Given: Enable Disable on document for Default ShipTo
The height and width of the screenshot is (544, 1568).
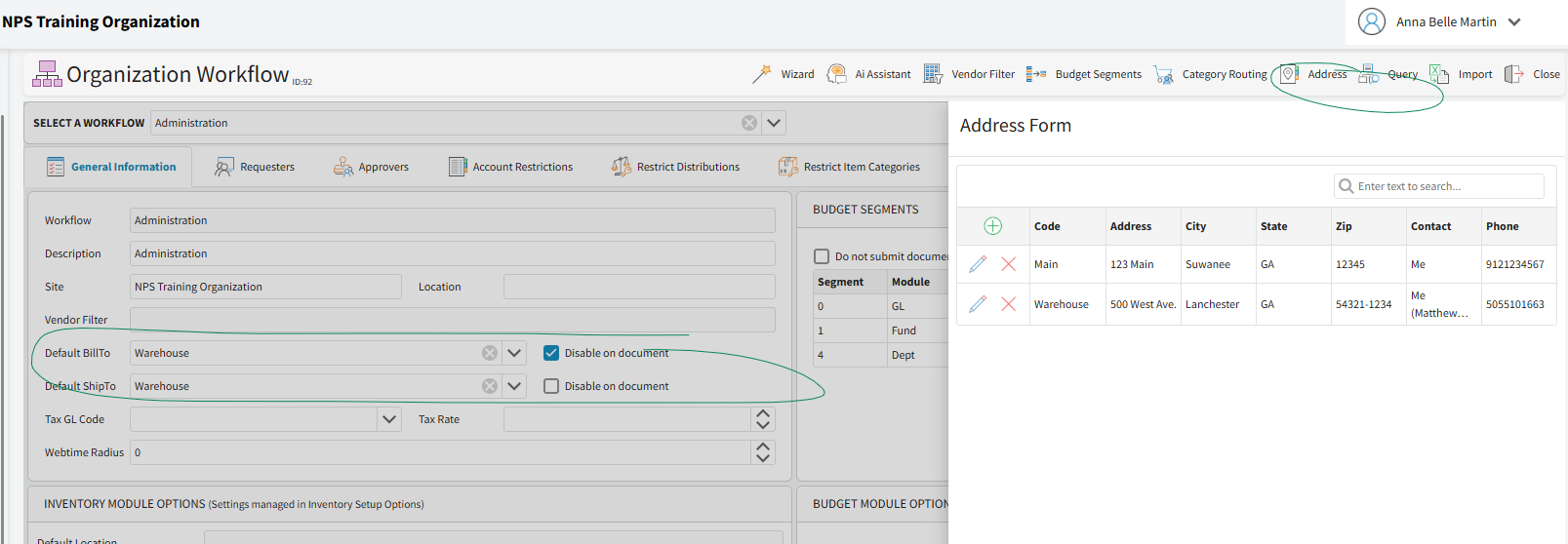Looking at the screenshot, I should [551, 386].
